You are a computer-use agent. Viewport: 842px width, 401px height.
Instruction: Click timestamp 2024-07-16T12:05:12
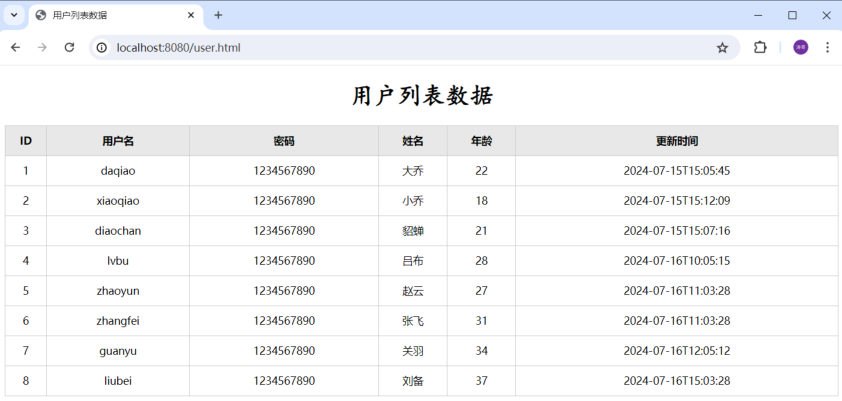click(x=677, y=351)
